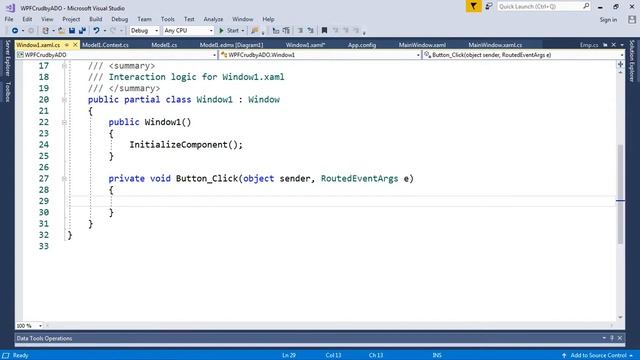The height and width of the screenshot is (360, 640).
Task: Click the split editor icon above scrollbar
Action: click(620, 64)
